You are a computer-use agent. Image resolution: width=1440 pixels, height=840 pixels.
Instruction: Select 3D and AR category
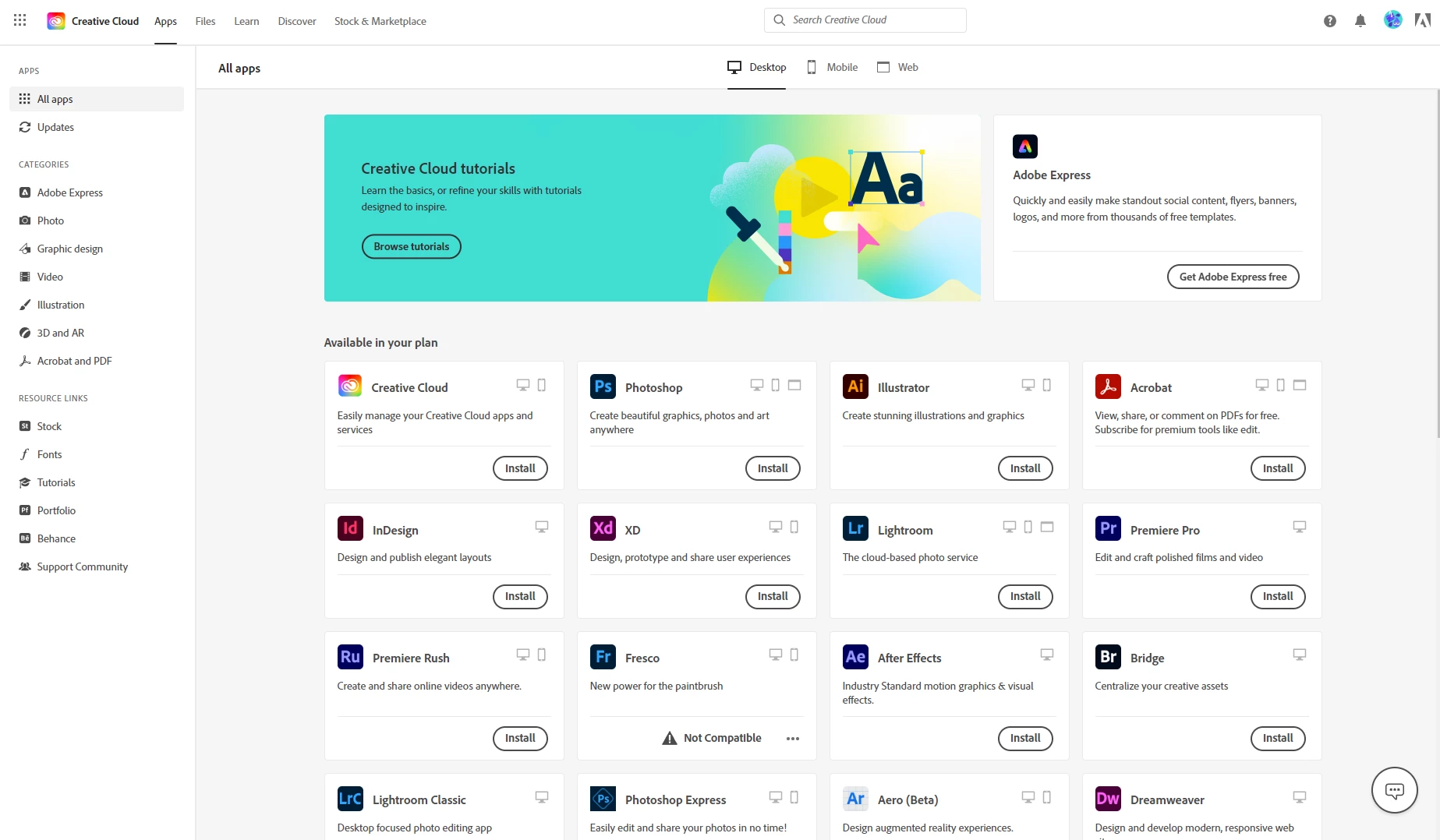click(x=97, y=333)
